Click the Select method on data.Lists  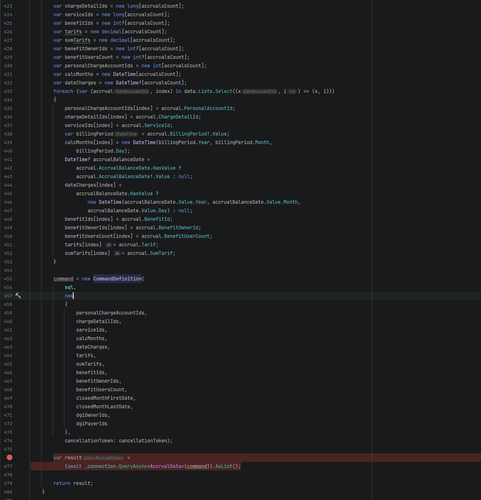click(224, 91)
